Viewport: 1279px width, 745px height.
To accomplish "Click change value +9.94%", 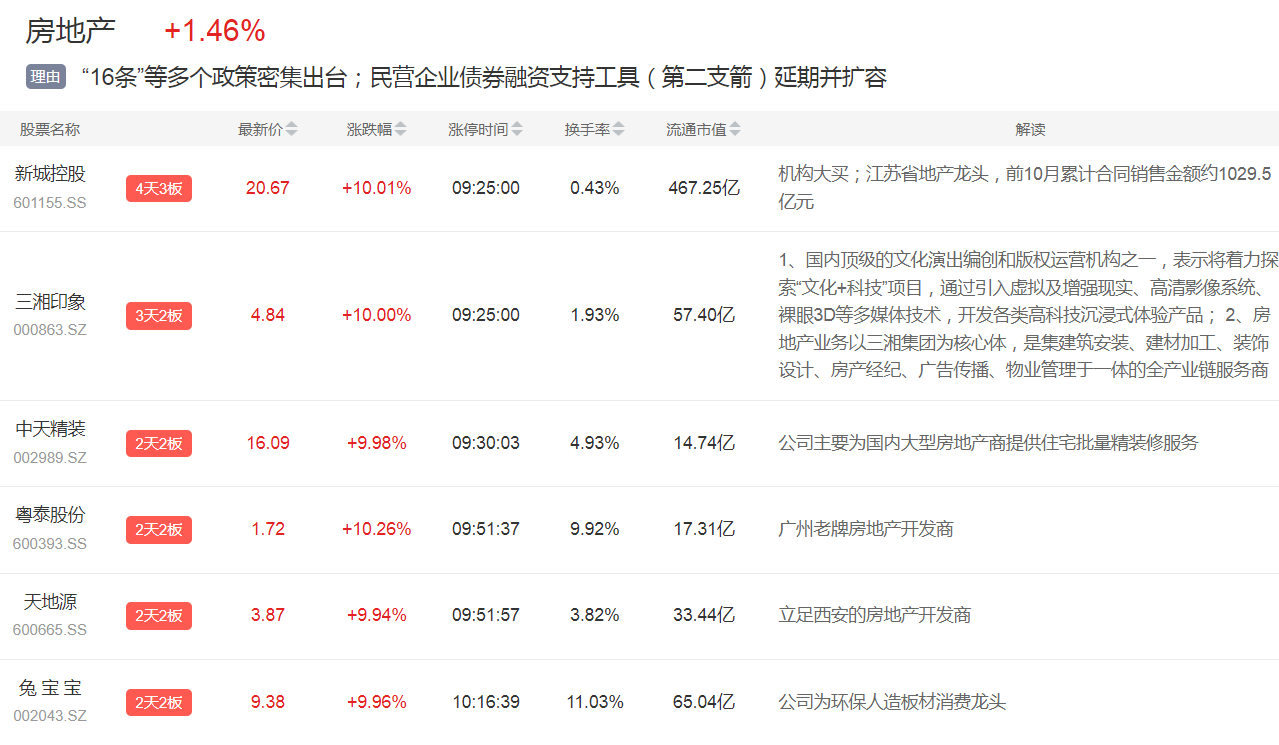I will tap(377, 615).
